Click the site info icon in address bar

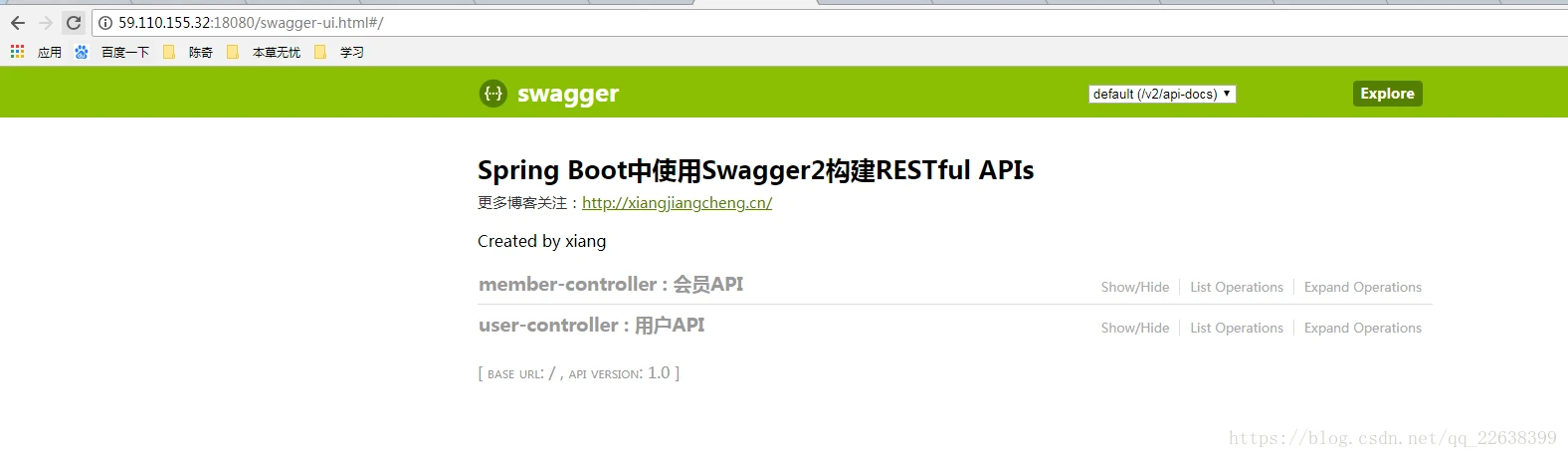[105, 23]
